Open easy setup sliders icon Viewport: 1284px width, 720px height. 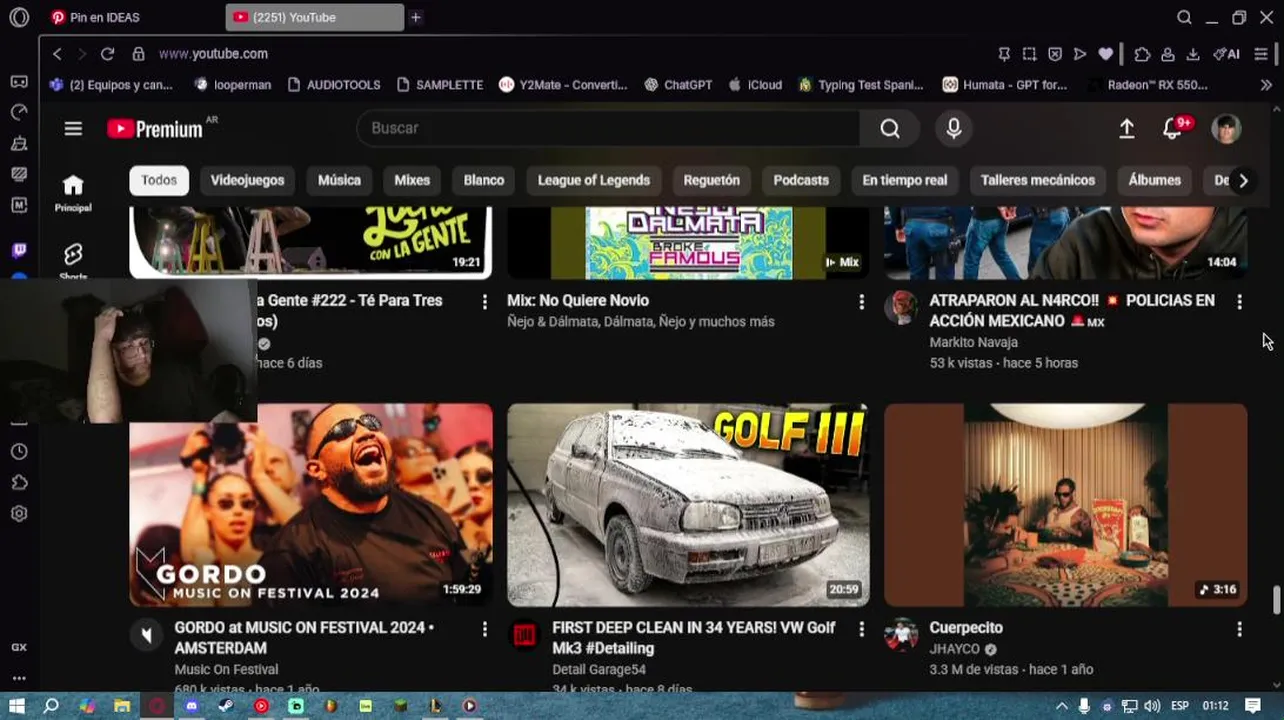point(1261,54)
